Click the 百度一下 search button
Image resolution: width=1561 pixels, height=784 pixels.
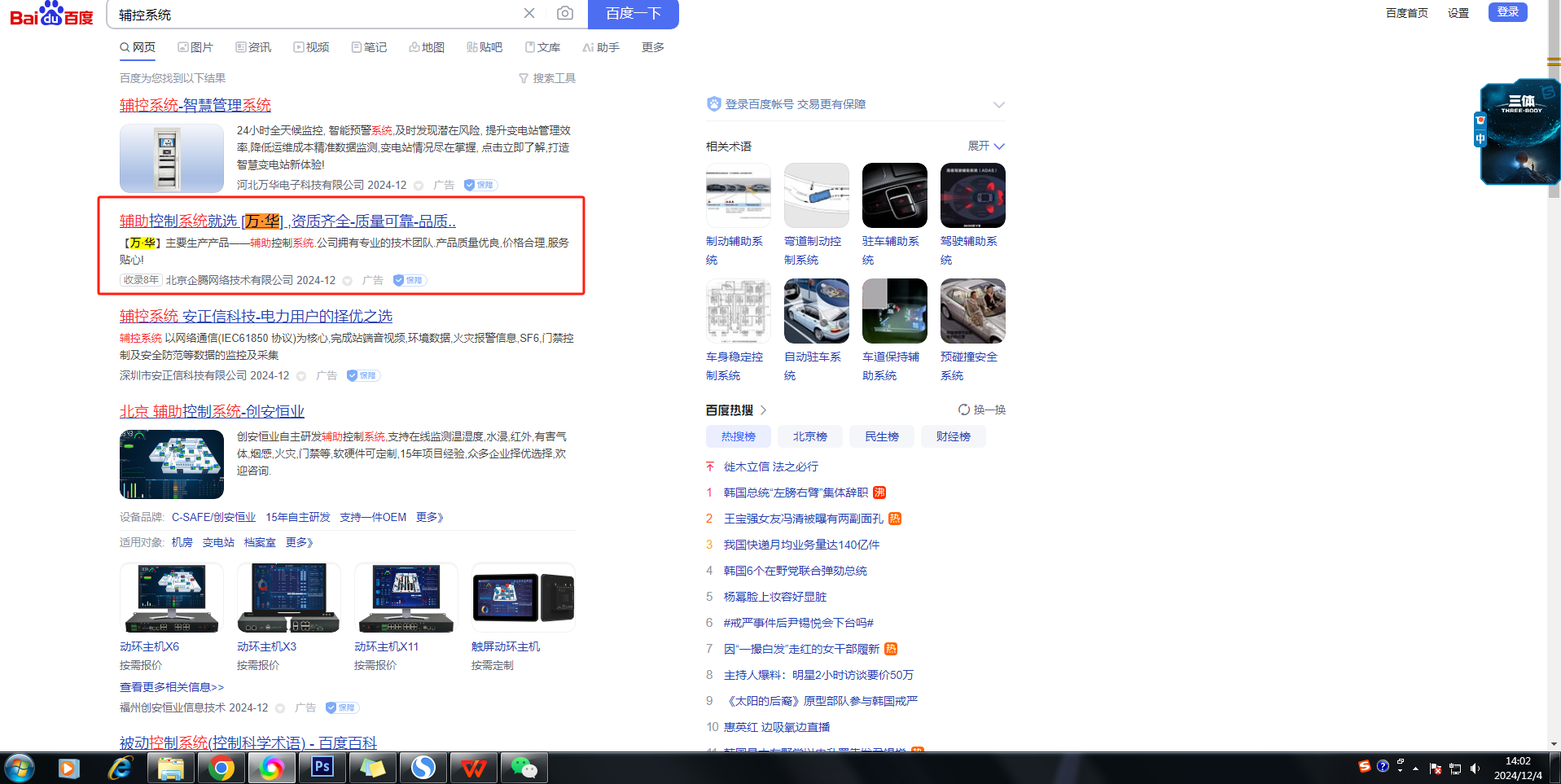point(634,14)
